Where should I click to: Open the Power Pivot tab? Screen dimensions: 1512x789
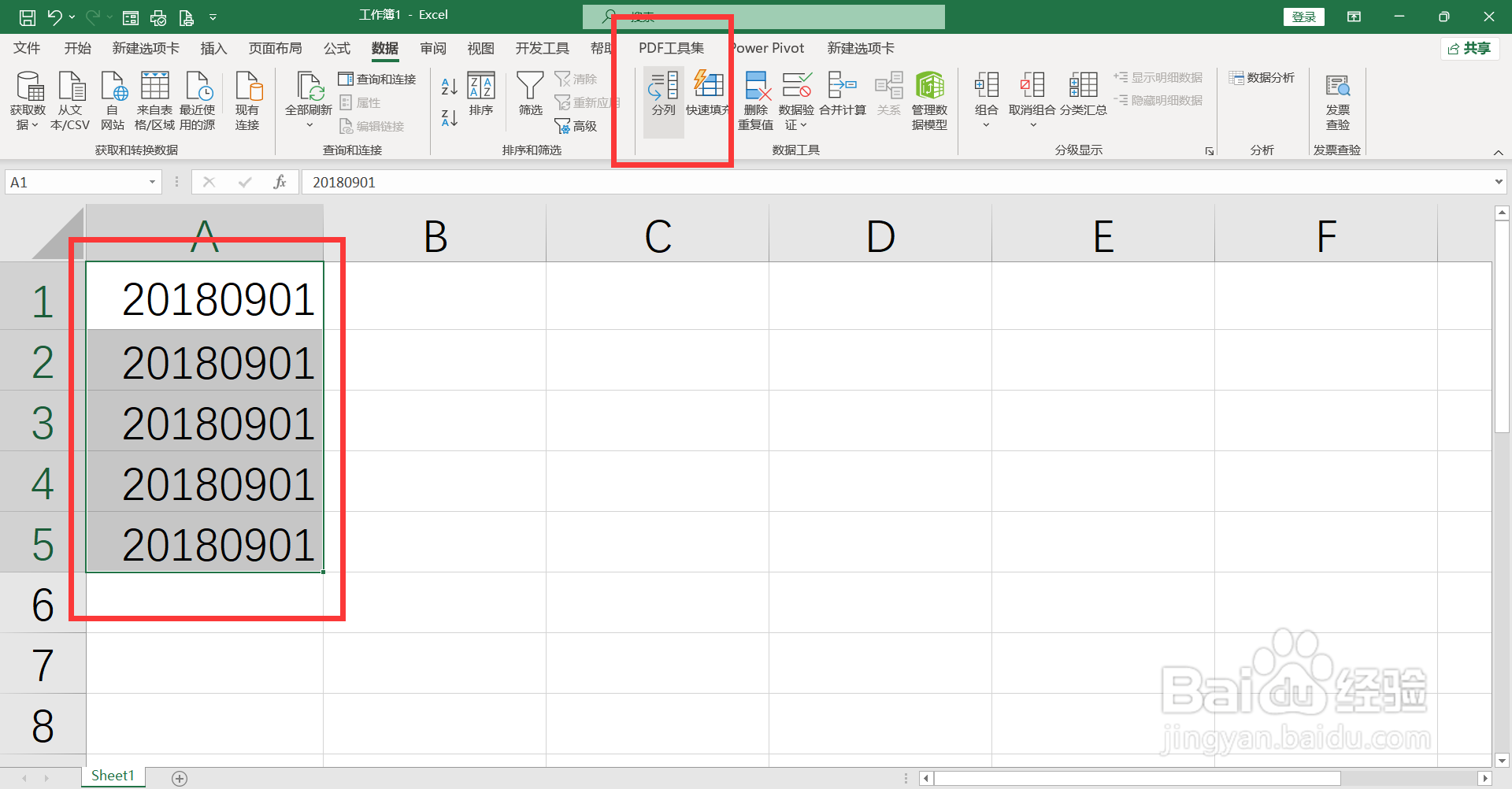[768, 49]
